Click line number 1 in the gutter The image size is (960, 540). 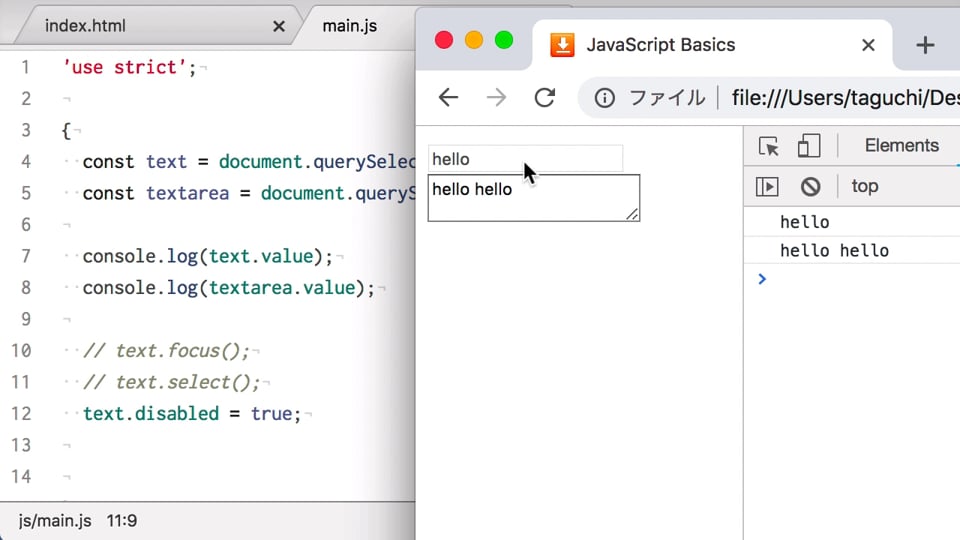[25, 67]
